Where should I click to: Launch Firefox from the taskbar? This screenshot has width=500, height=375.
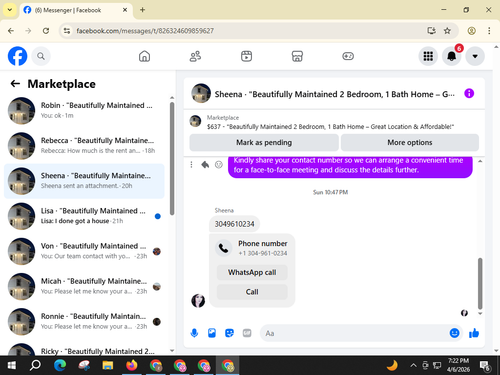[x=132, y=366]
